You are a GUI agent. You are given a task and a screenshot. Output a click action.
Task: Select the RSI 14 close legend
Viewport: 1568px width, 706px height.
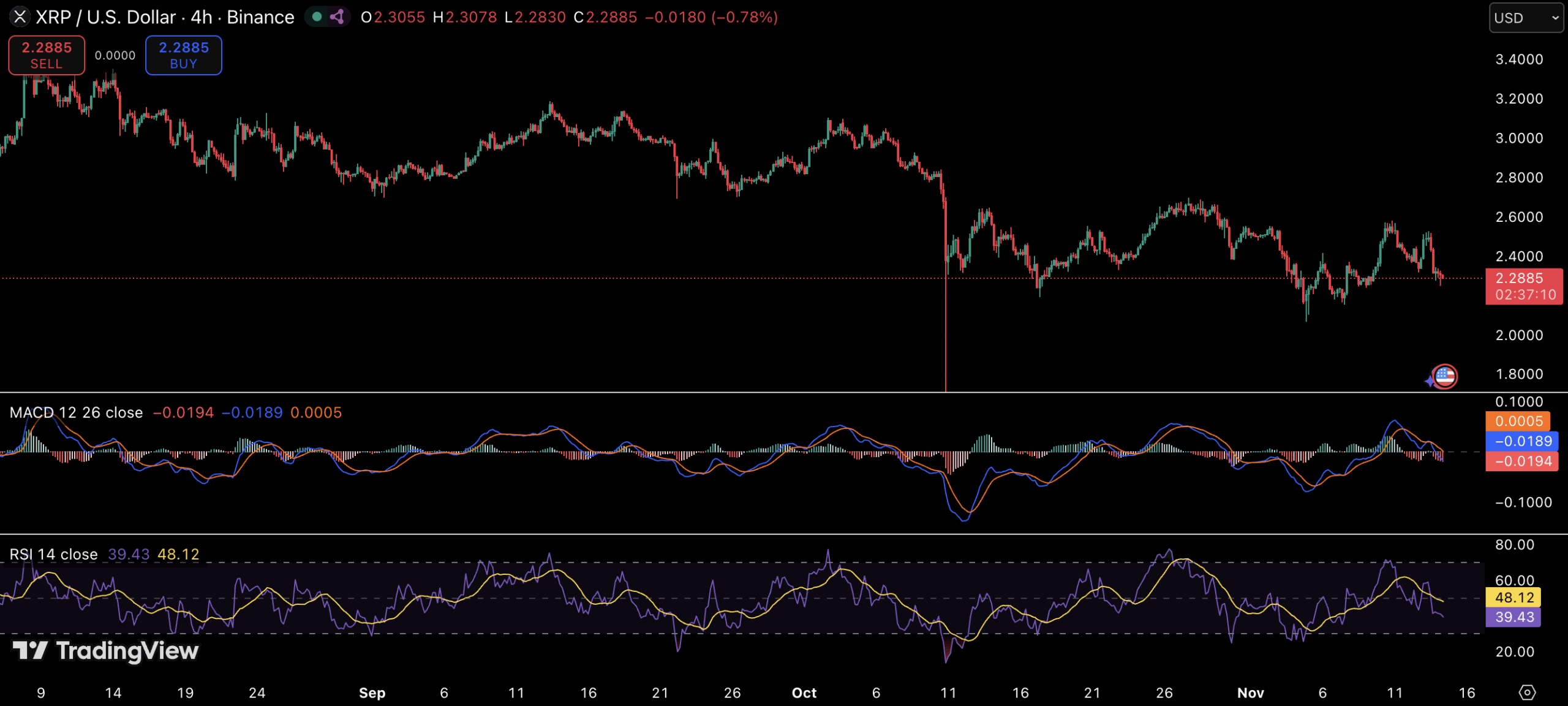(54, 554)
